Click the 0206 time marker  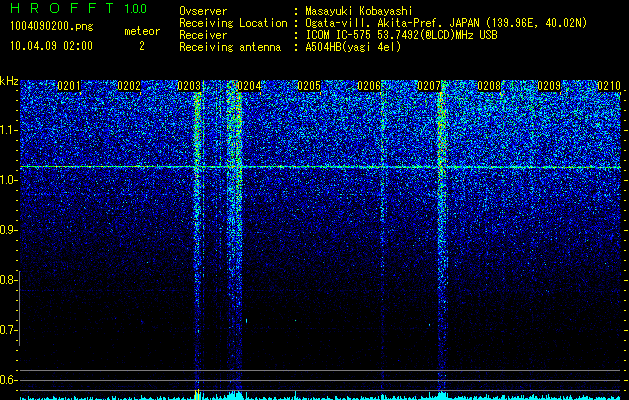(x=369, y=86)
